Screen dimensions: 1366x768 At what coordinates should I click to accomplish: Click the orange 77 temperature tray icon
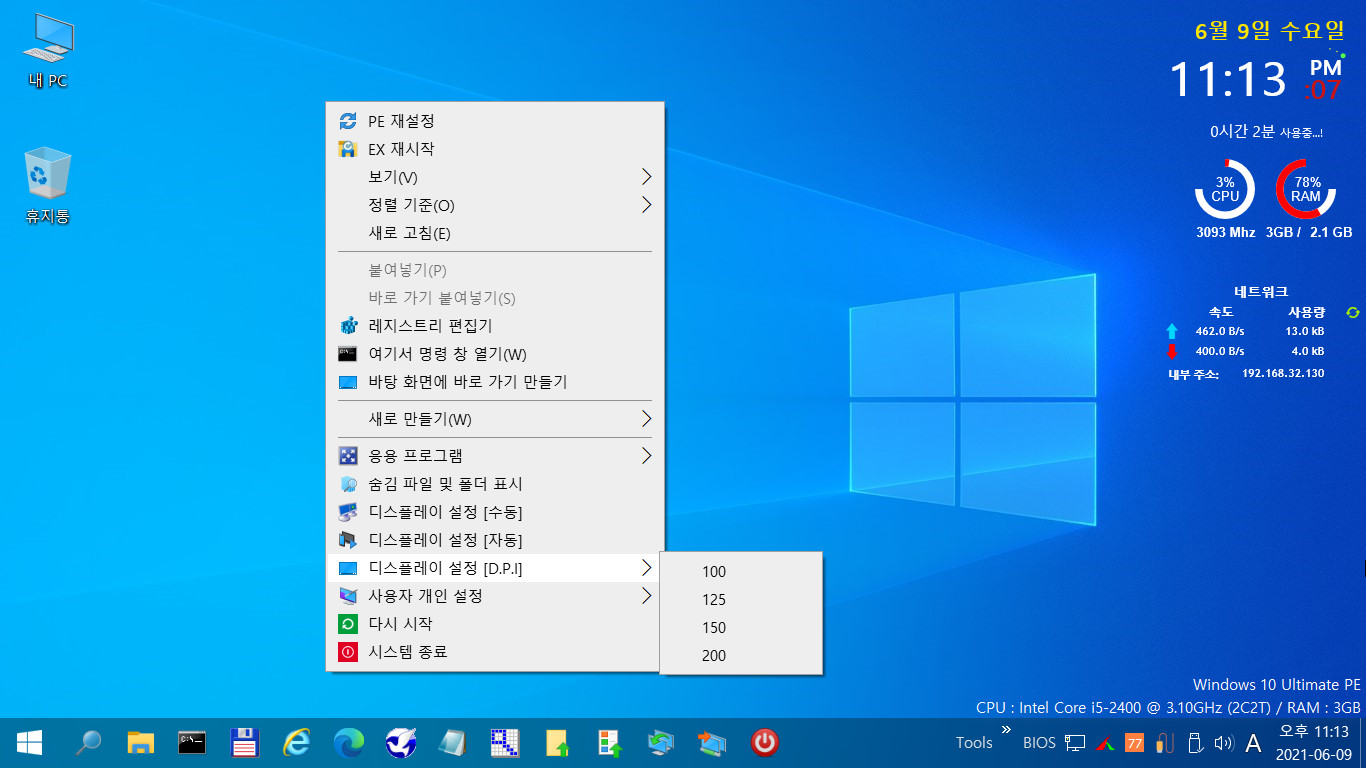[1134, 743]
